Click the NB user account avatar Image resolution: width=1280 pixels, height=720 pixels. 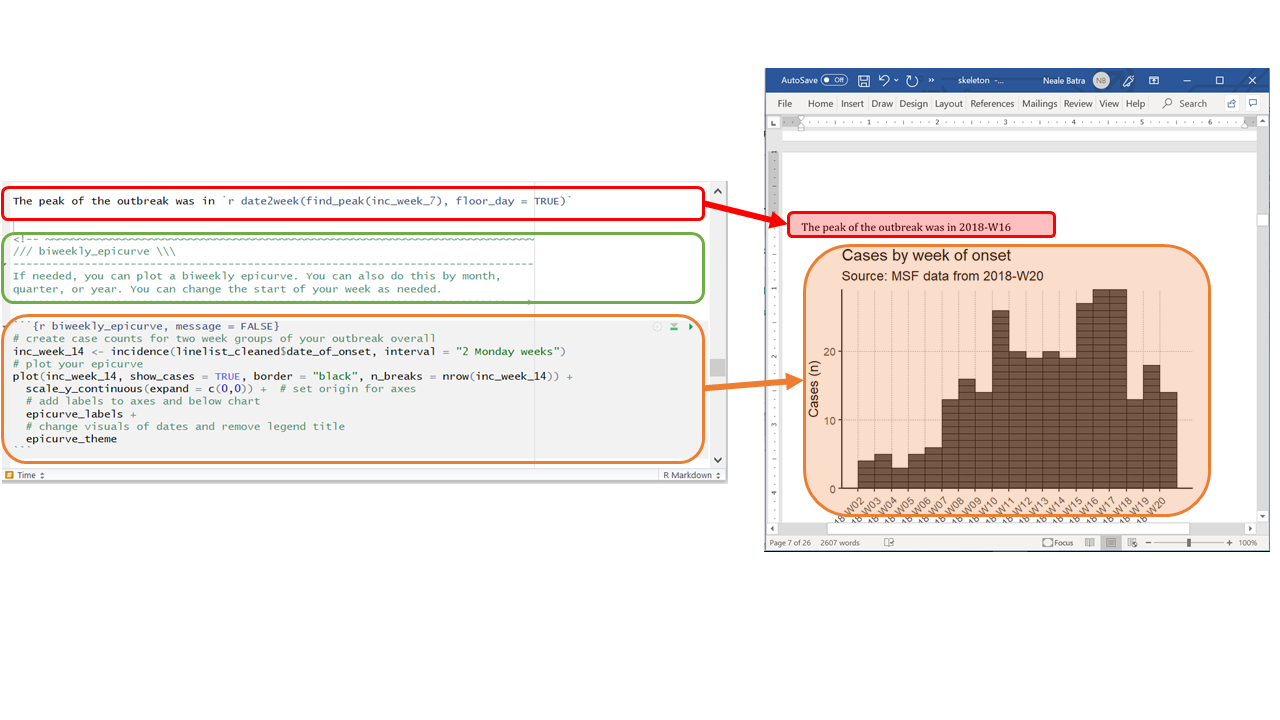pyautogui.click(x=1101, y=80)
